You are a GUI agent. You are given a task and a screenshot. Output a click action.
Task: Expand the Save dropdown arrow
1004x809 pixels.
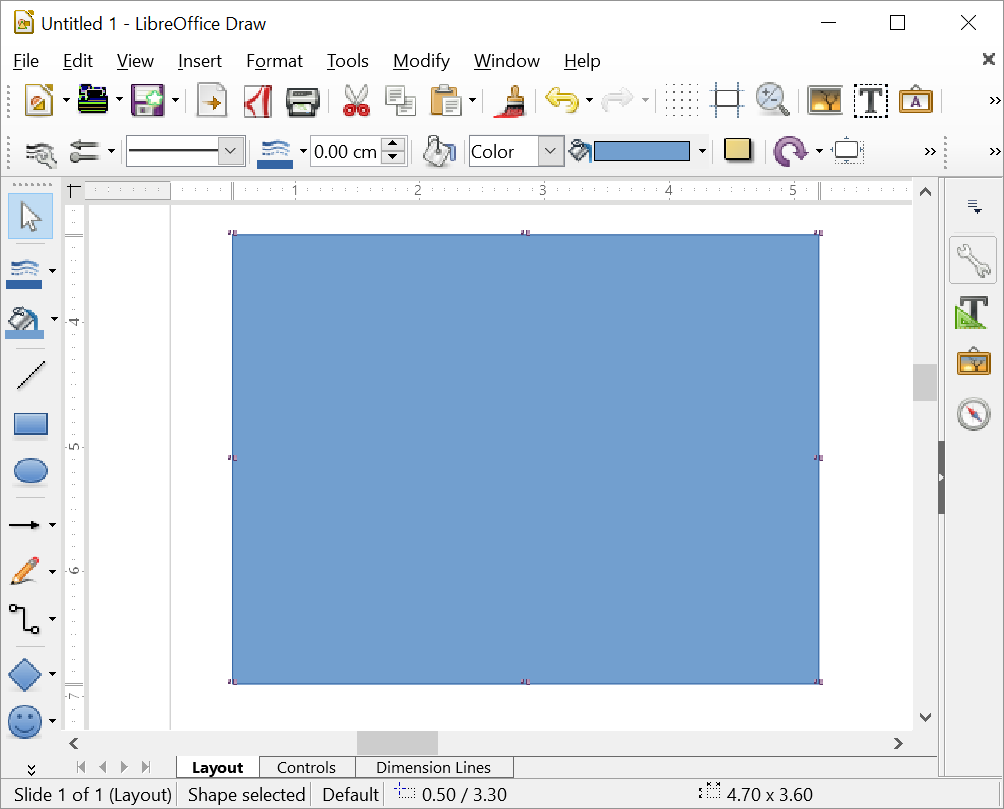(175, 100)
